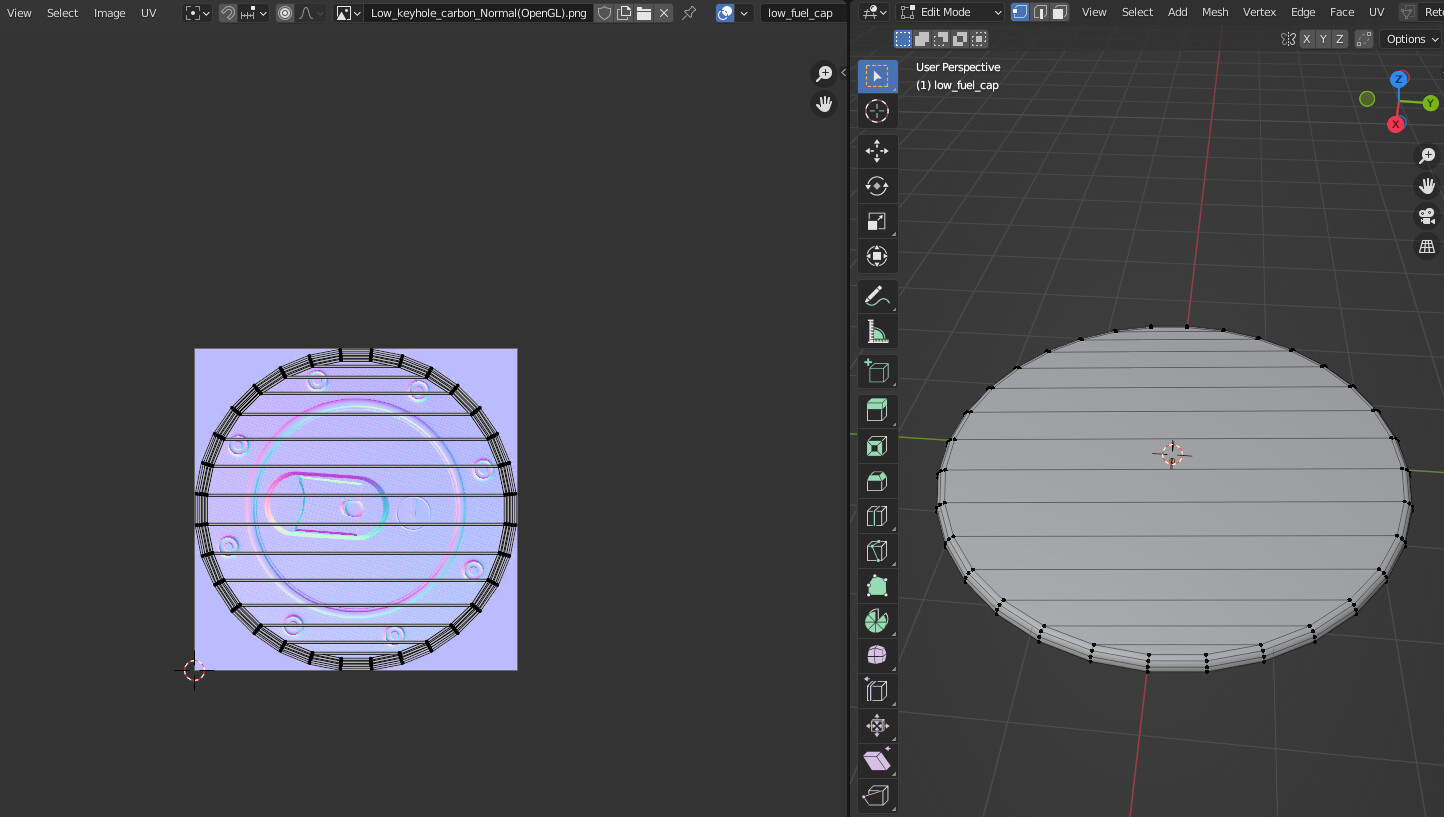Unlink the Low_keyhole_carbon_Normal image
The height and width of the screenshot is (817, 1444).
coord(664,13)
